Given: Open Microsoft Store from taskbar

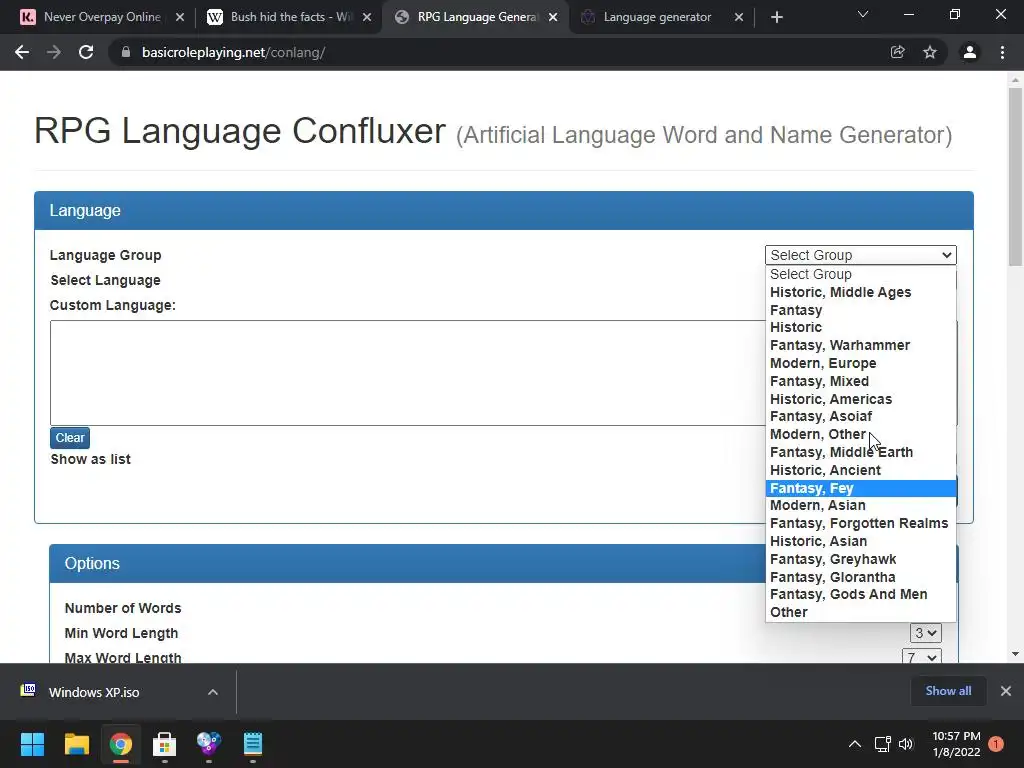Looking at the screenshot, I should 165,744.
